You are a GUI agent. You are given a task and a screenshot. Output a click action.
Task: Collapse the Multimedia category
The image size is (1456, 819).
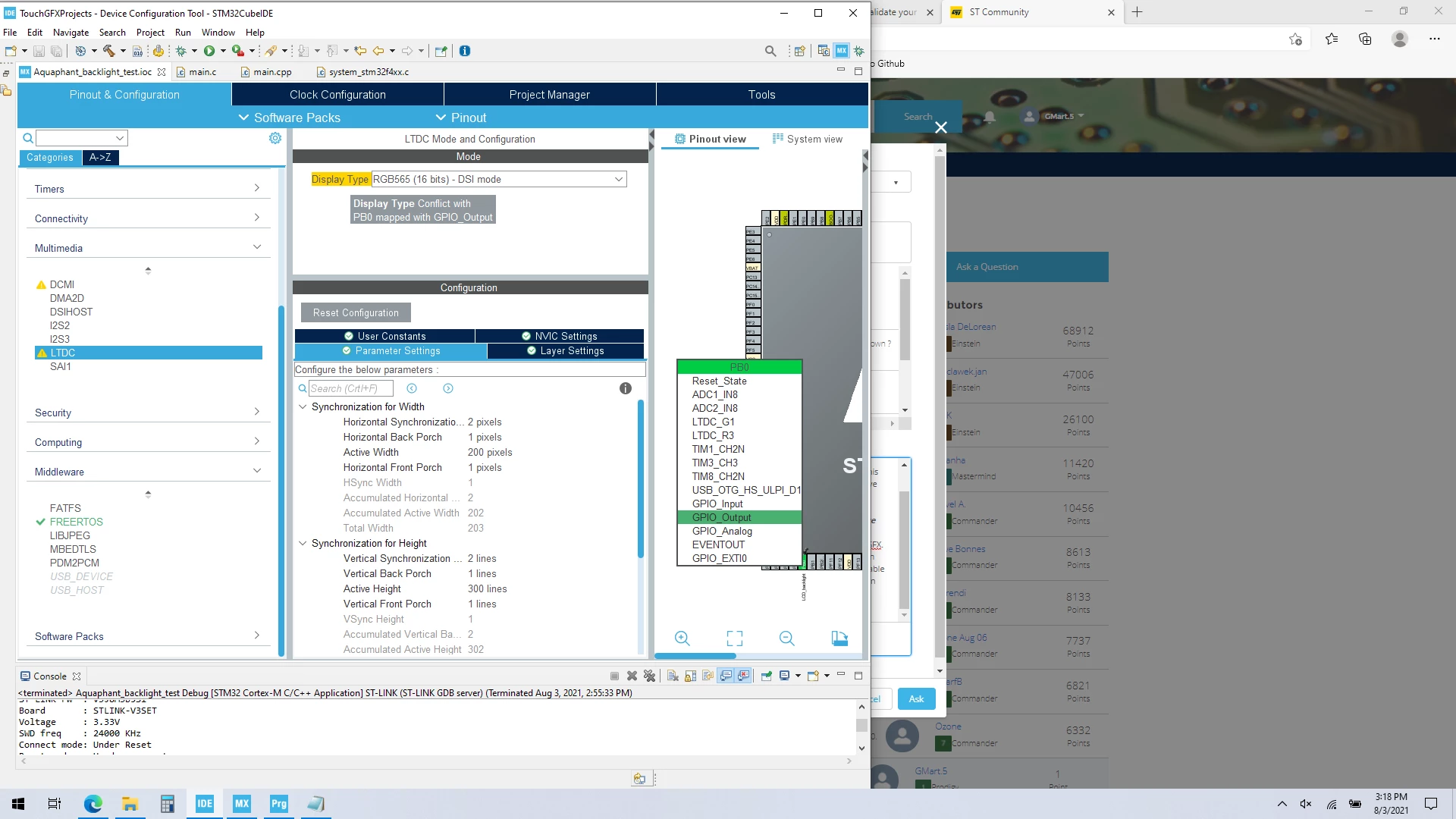click(x=148, y=248)
